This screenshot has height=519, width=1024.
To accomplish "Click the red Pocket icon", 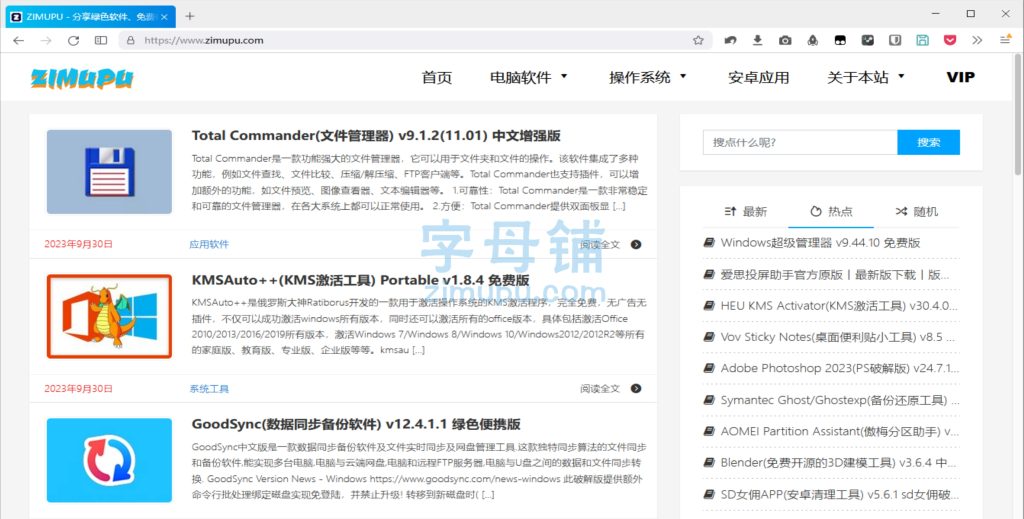I will (950, 40).
